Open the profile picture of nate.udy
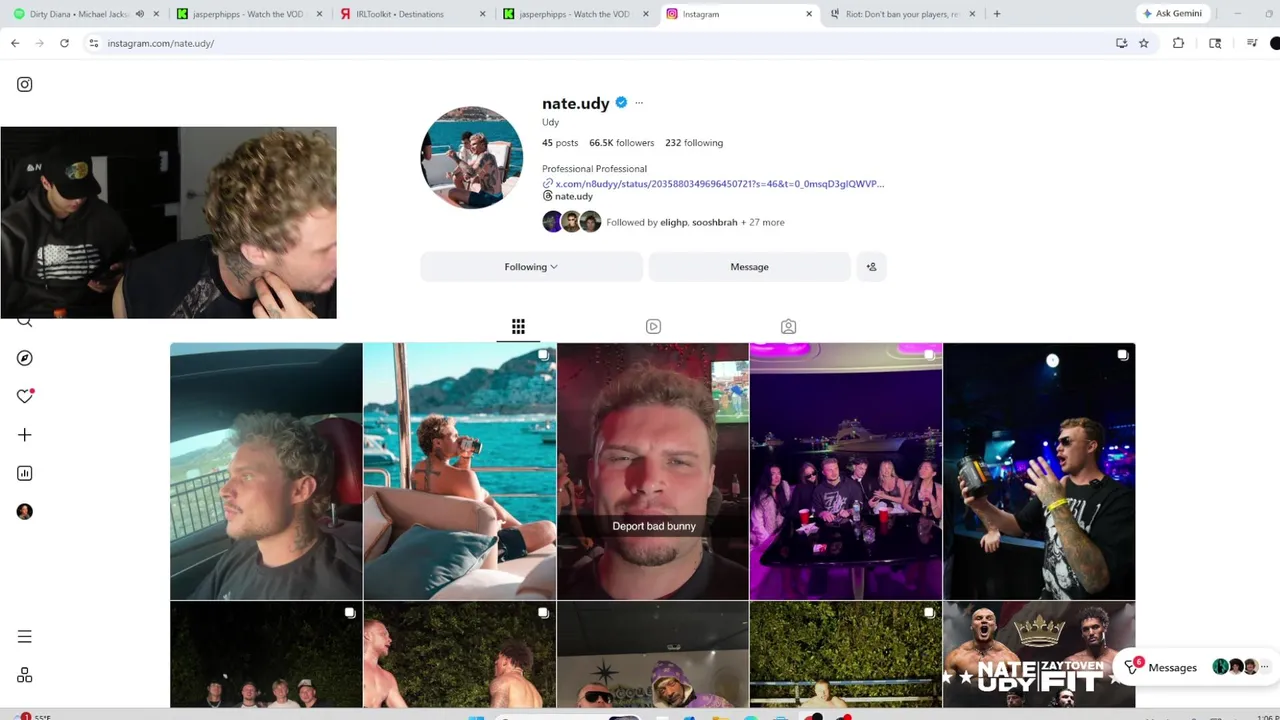The image size is (1280, 720). tap(472, 157)
